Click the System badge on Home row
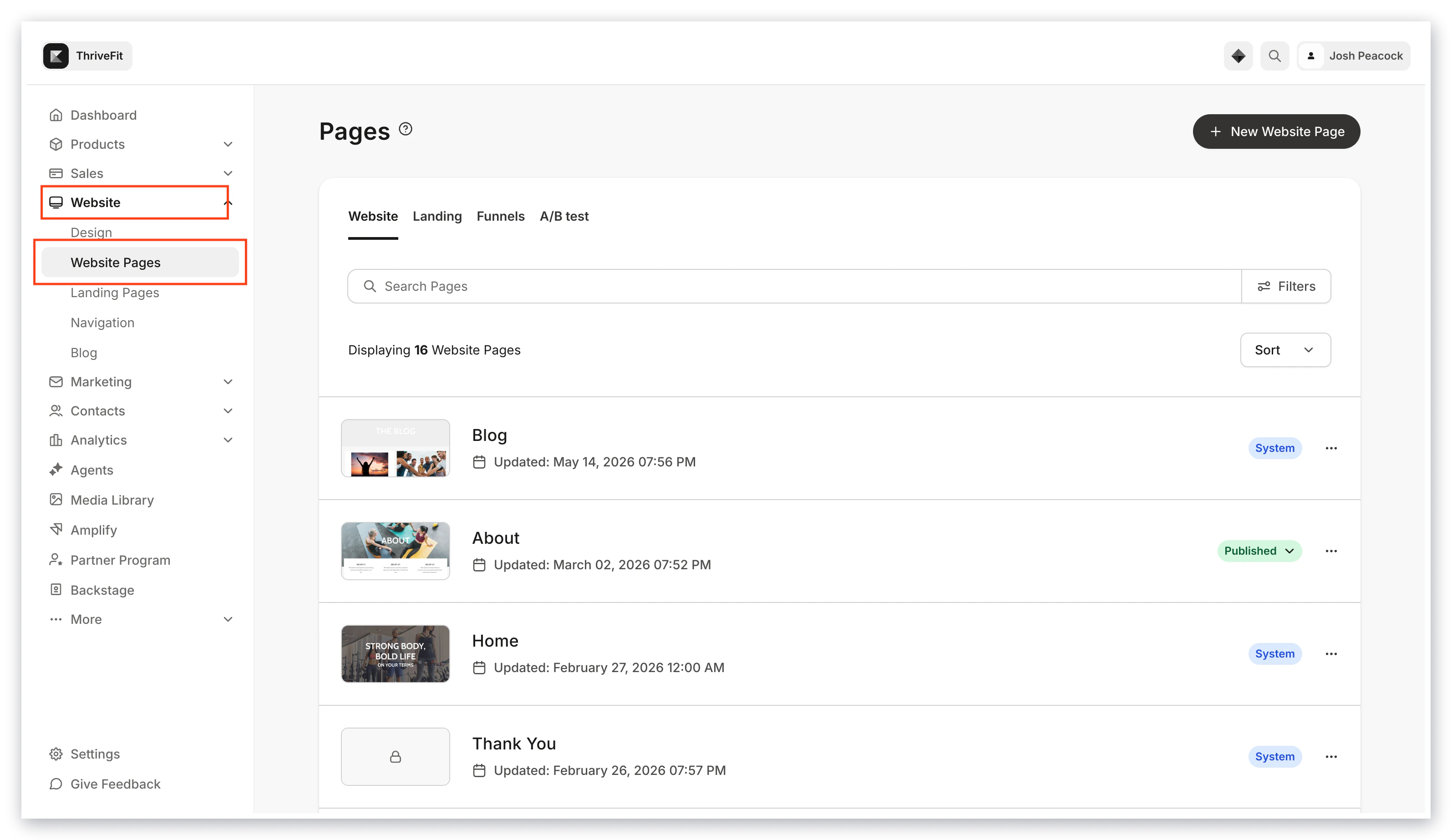Screen dimensions: 1452x840 click(x=1274, y=654)
